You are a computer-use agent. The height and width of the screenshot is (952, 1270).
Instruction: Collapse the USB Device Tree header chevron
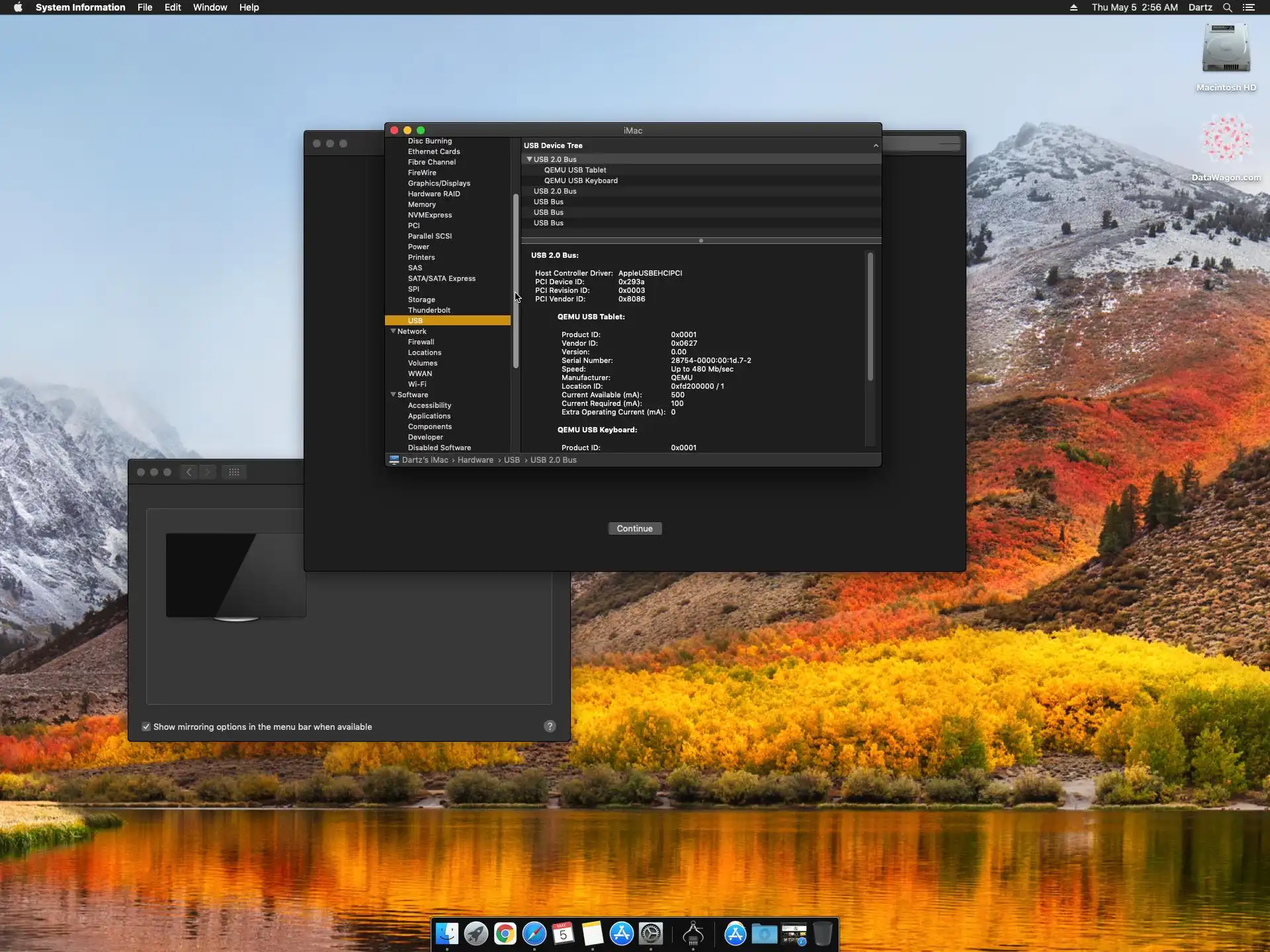tap(876, 145)
